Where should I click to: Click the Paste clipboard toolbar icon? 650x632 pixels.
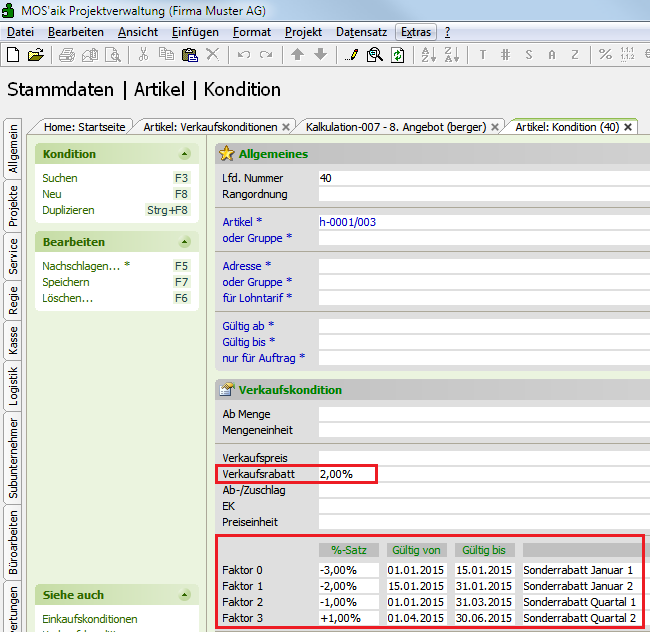click(x=189, y=54)
